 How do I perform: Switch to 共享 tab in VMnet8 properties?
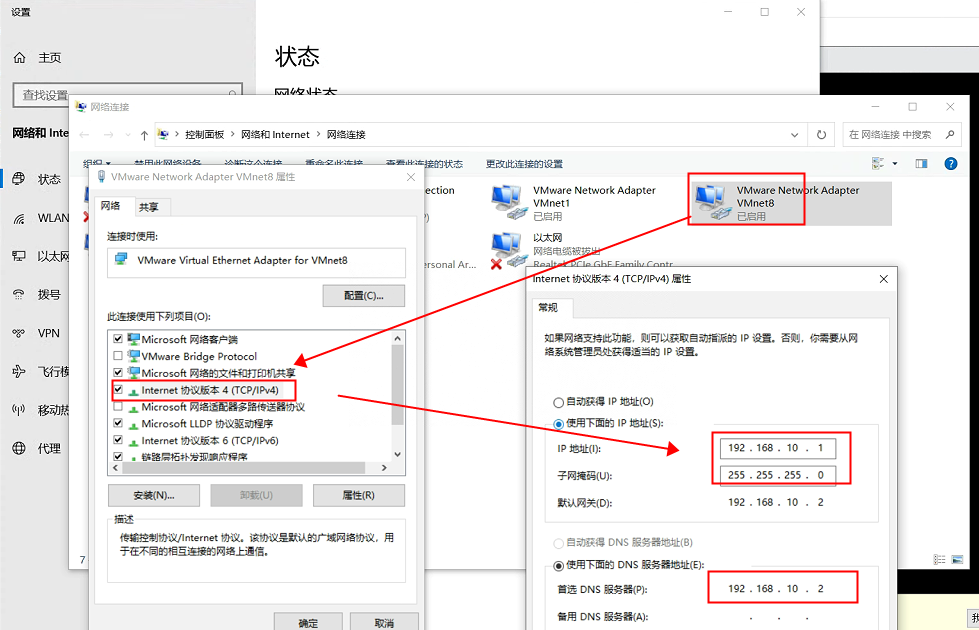(x=149, y=207)
